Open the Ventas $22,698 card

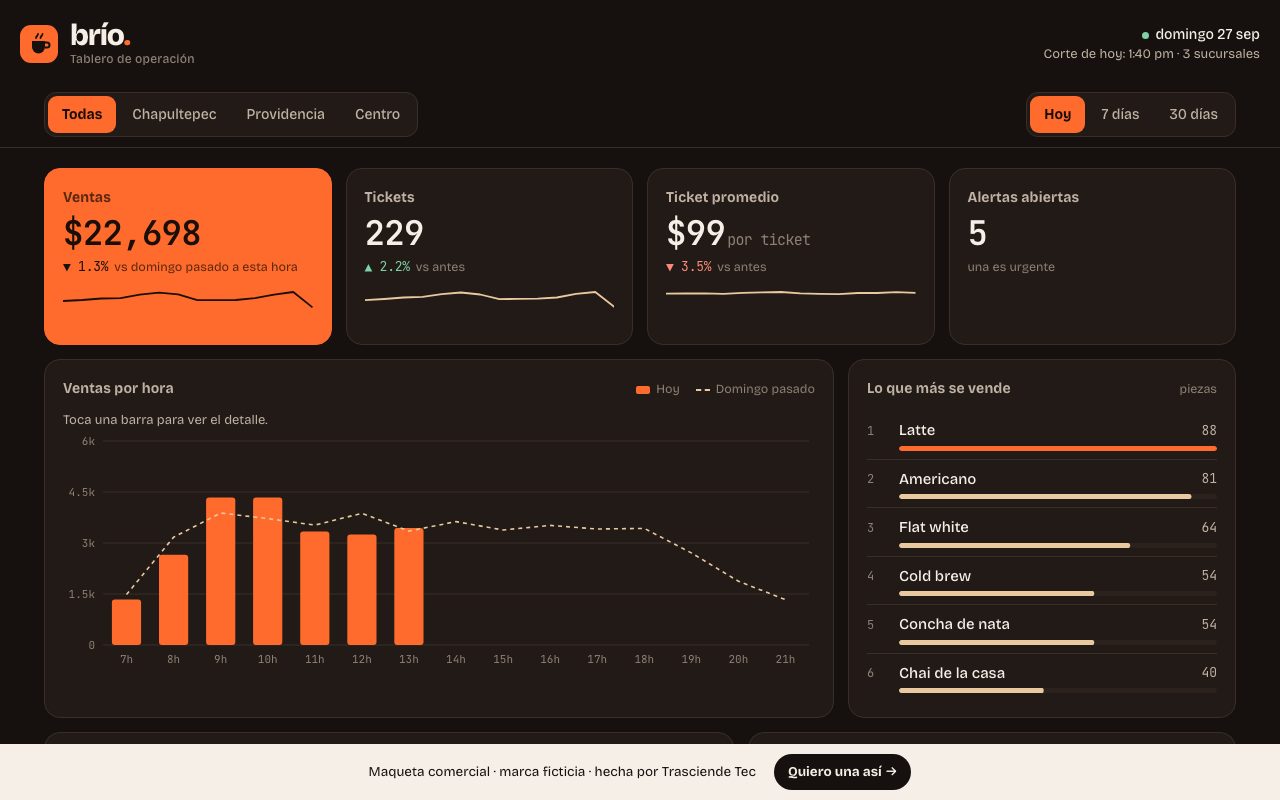click(x=188, y=256)
